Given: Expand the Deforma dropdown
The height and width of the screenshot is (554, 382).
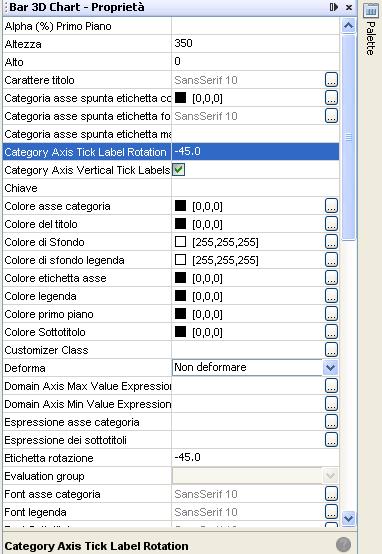Looking at the screenshot, I should click(330, 368).
